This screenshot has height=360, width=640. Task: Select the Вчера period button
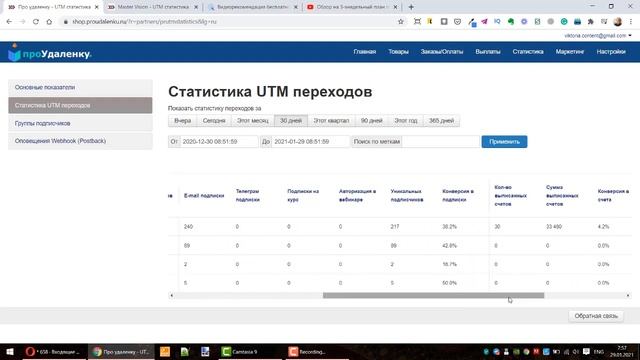point(182,121)
